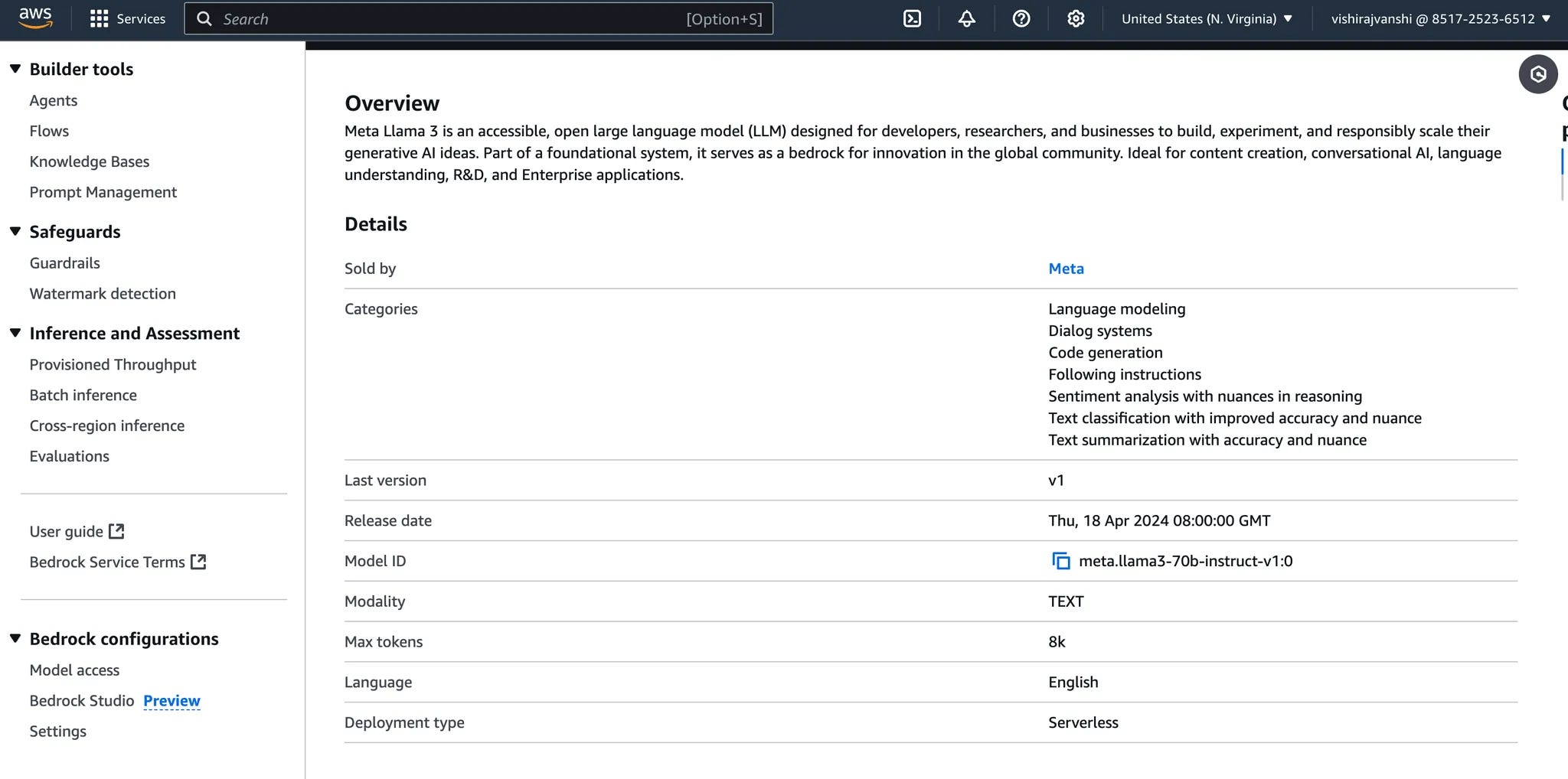Viewport: 1568px width, 779px height.
Task: Collapse the Safeguards section
Action: (x=15, y=232)
